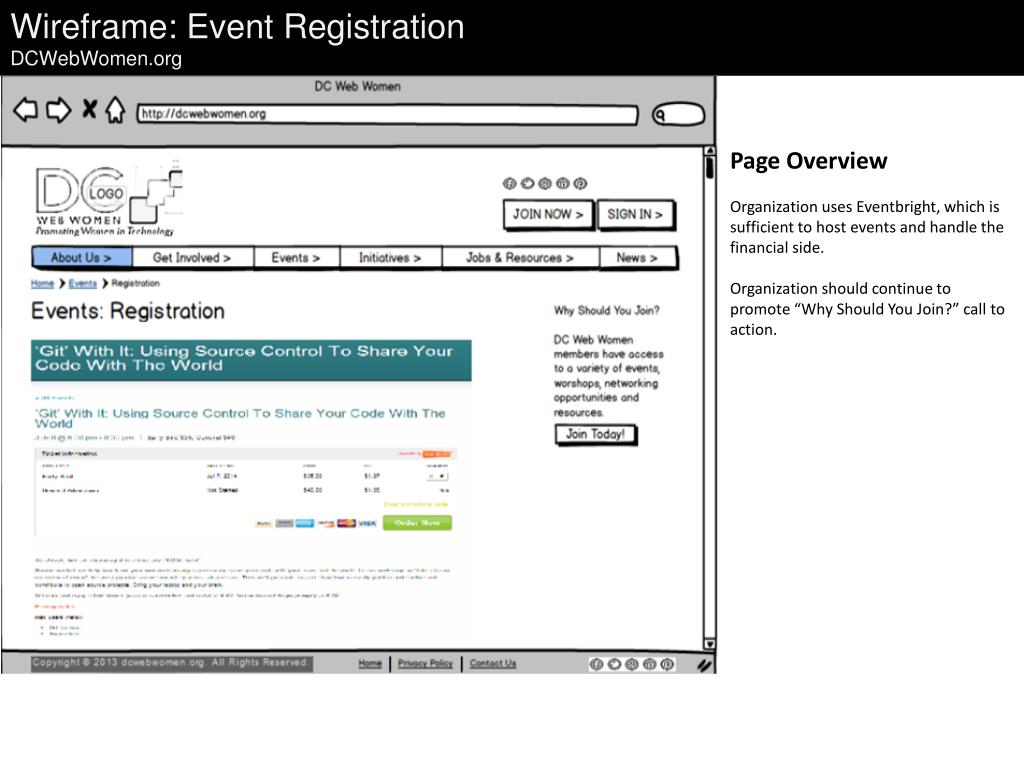Open the About Us menu
The image size is (1024, 768).
point(82,257)
